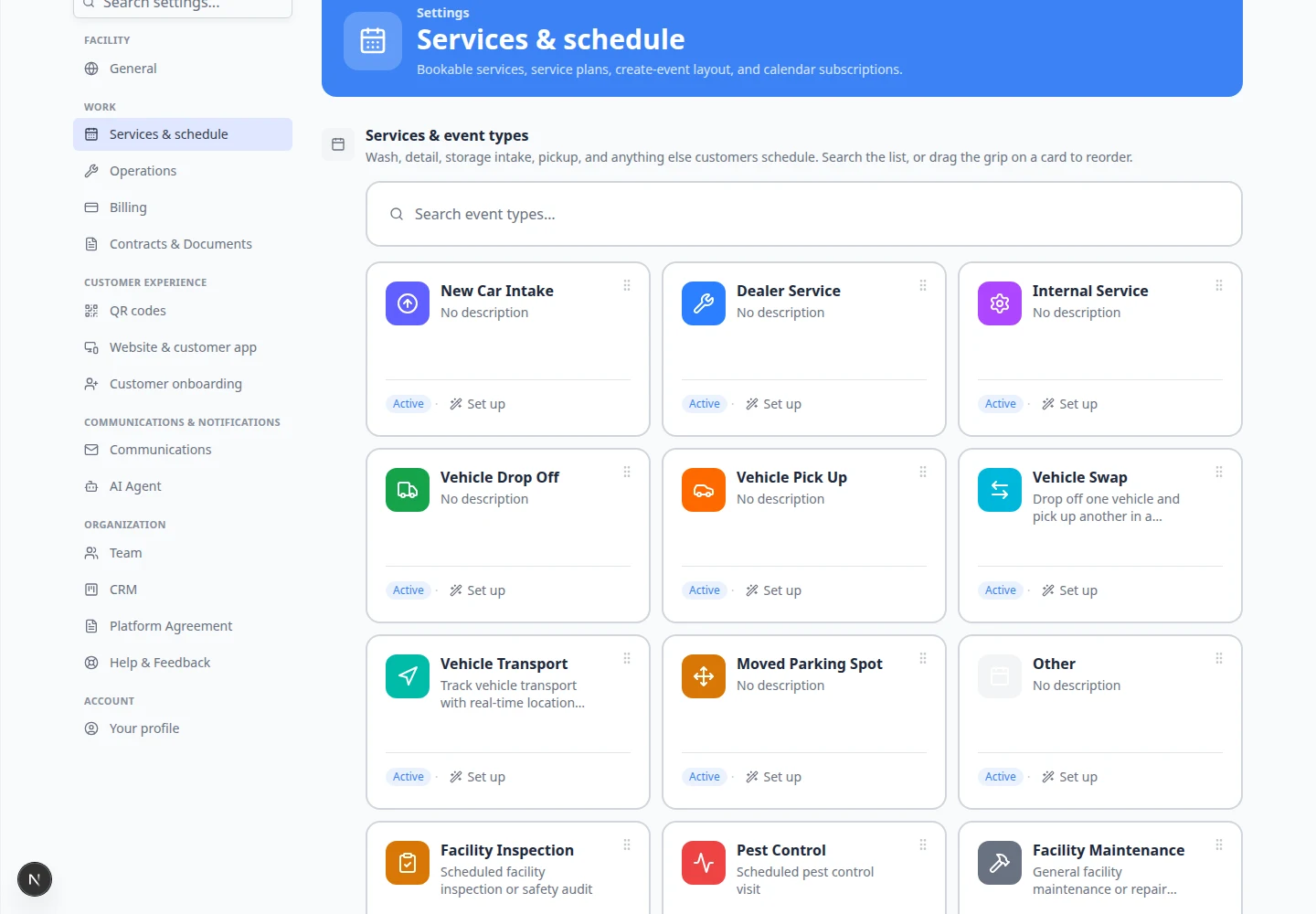Click the Services & event types heading
The image size is (1316, 914).
click(447, 135)
